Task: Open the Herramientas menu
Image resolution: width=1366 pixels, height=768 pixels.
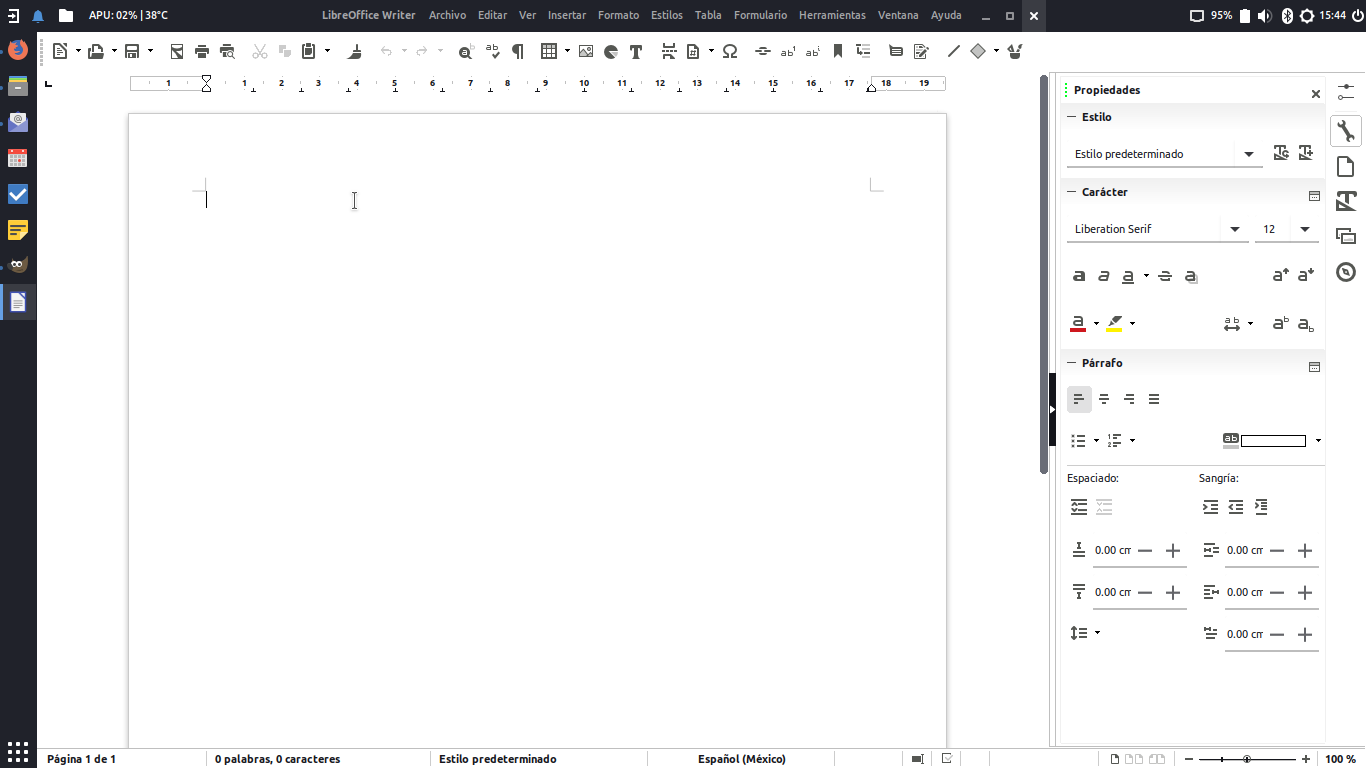Action: (x=832, y=15)
